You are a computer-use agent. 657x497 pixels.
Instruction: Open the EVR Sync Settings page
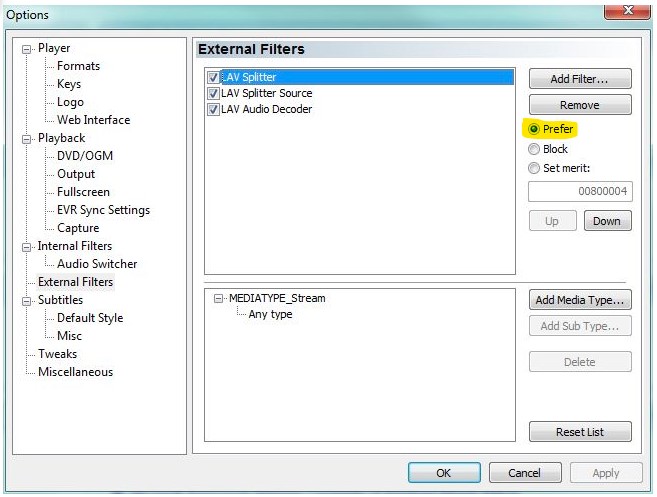tap(103, 210)
